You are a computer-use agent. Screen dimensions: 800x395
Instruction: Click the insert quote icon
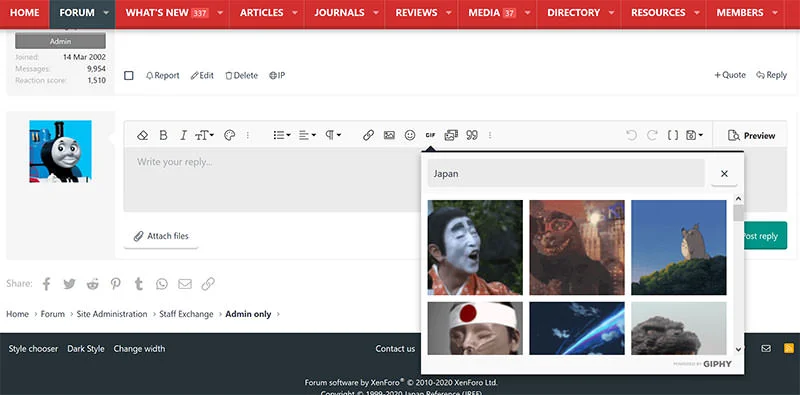pyautogui.click(x=472, y=135)
